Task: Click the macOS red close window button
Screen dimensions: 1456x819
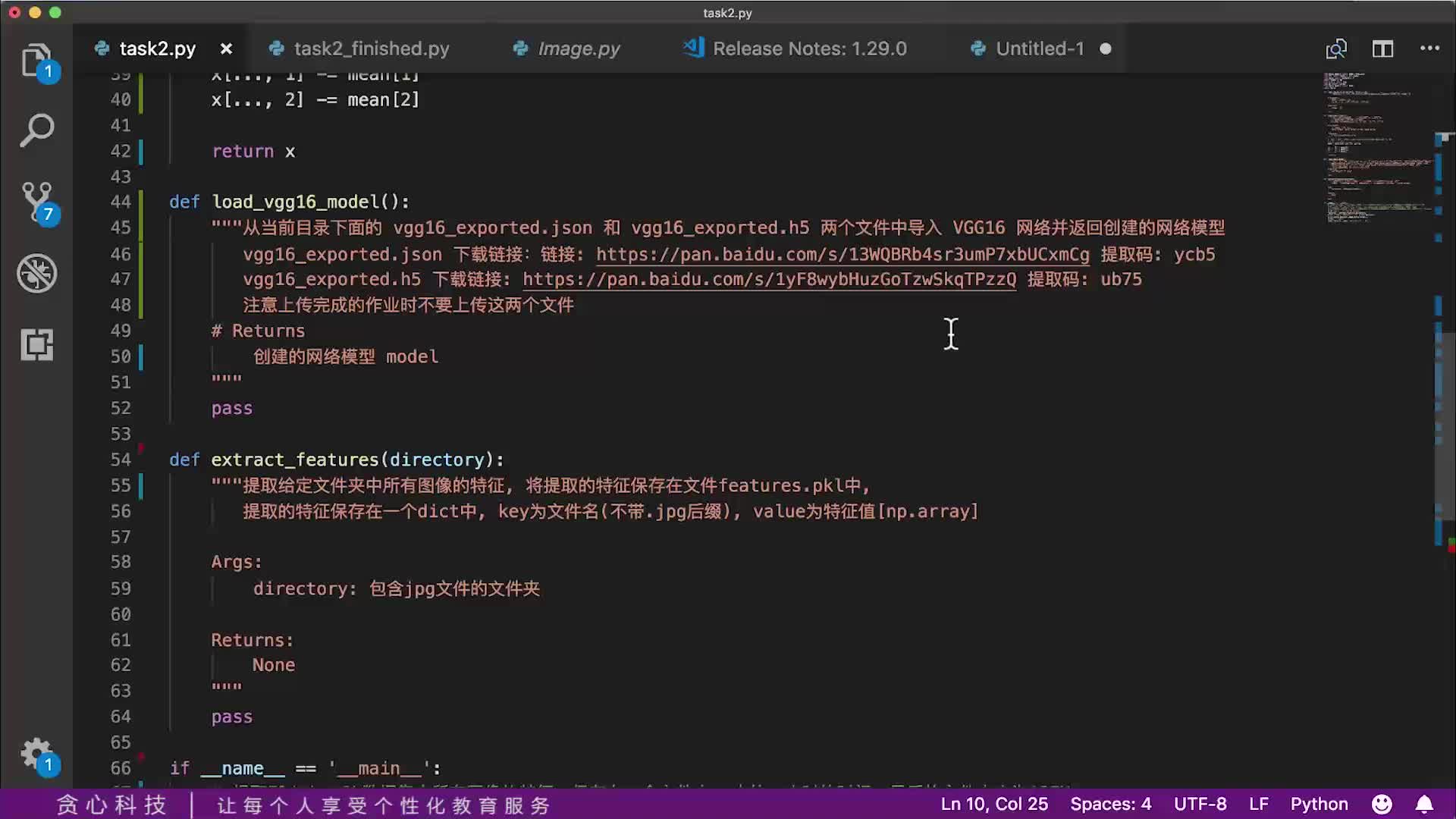Action: tap(14, 12)
